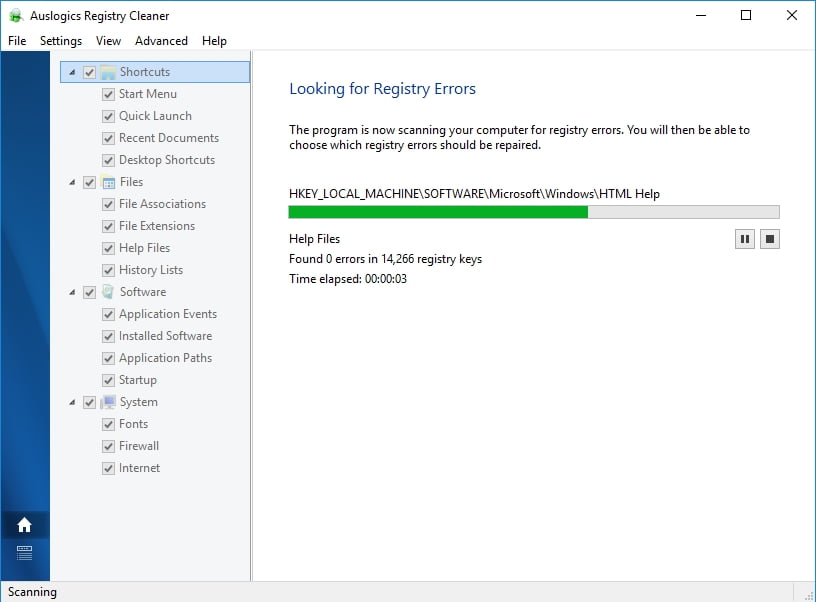Uncheck File Associations checkbox

tap(108, 204)
